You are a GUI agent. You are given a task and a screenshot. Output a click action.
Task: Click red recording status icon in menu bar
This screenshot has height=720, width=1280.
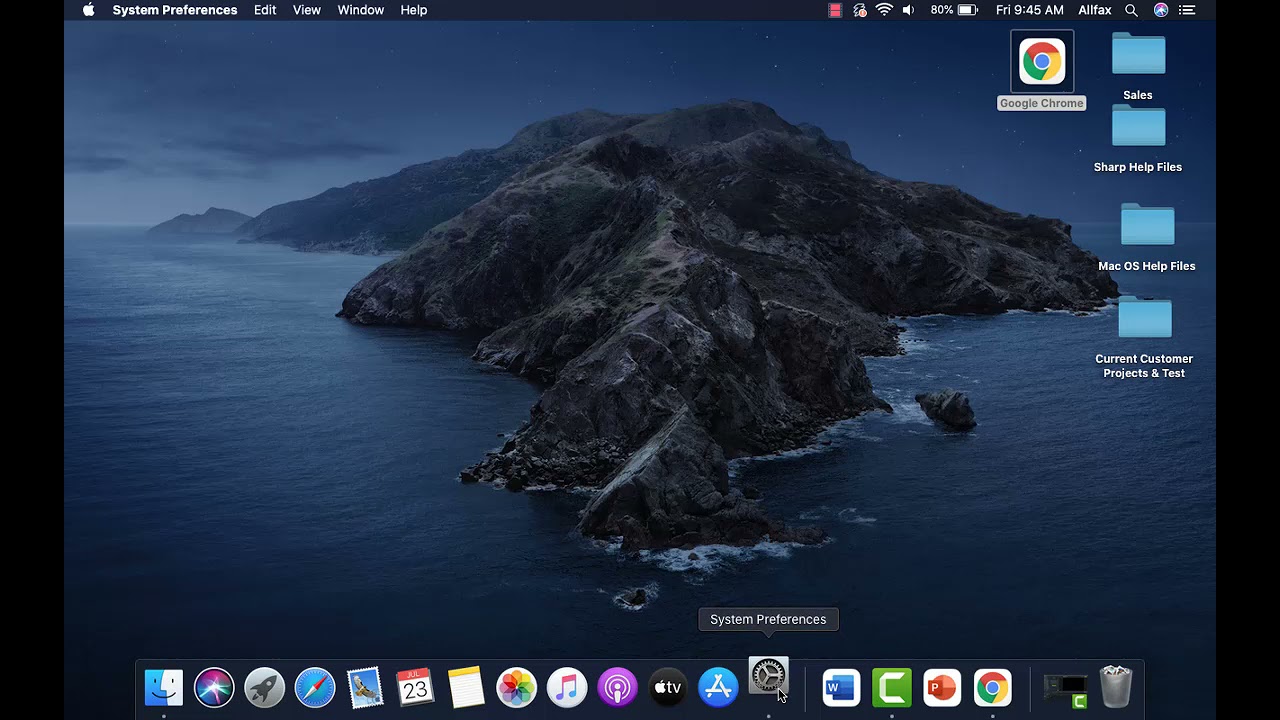click(x=835, y=10)
